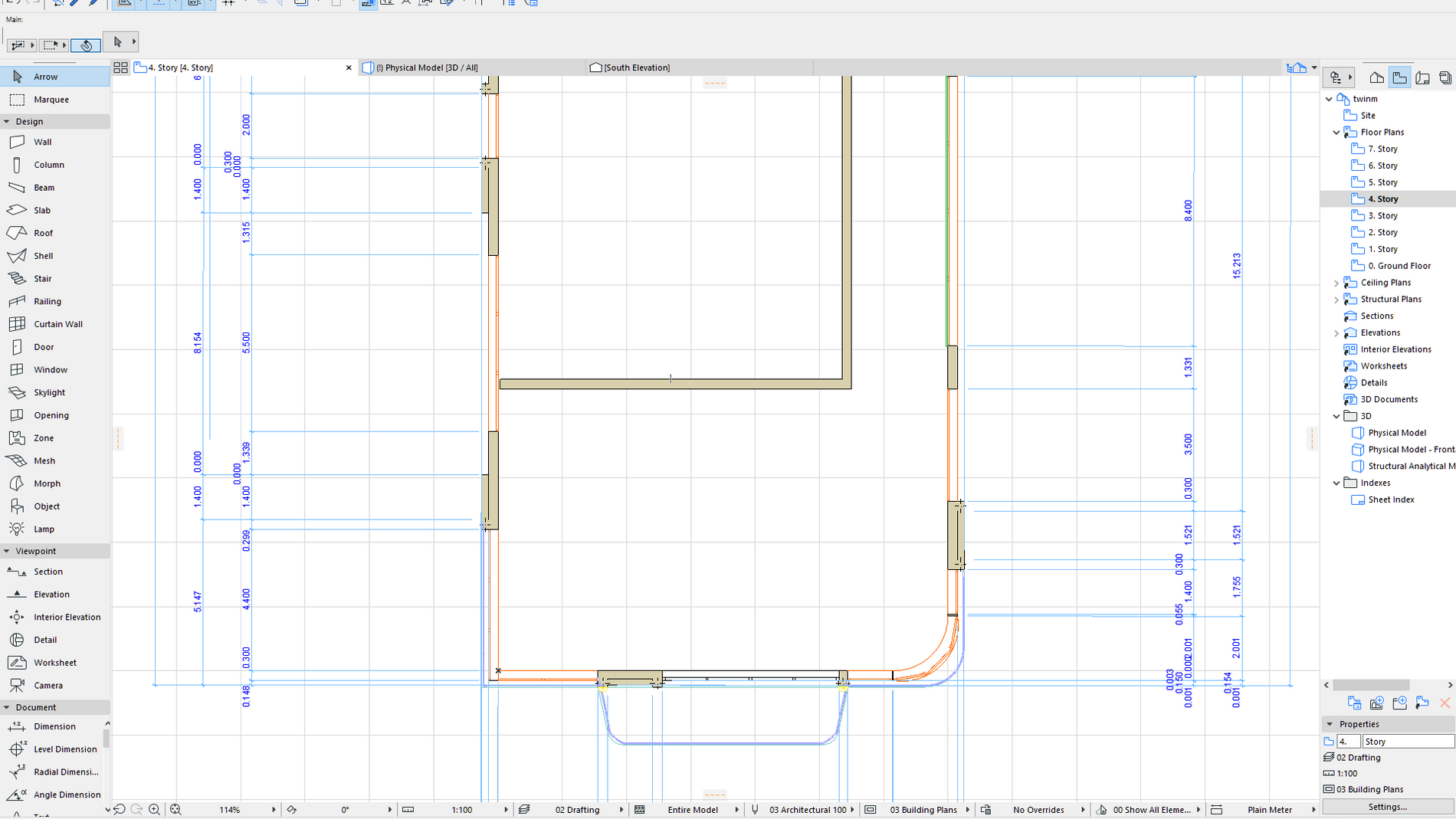Switch Navigator to View Map

1400,77
